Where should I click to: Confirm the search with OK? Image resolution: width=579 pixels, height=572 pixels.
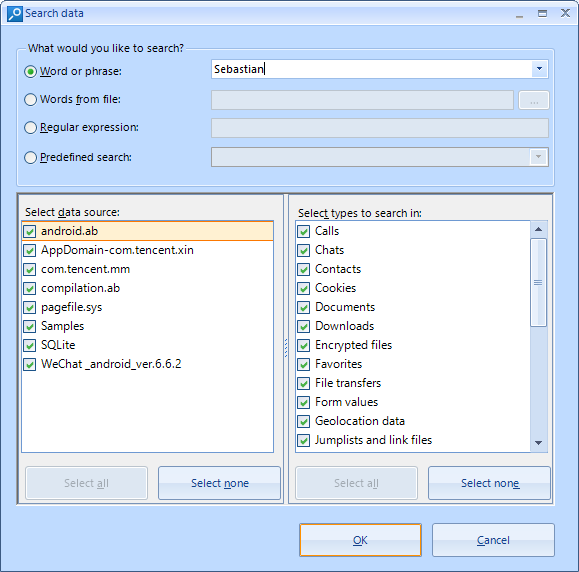360,540
